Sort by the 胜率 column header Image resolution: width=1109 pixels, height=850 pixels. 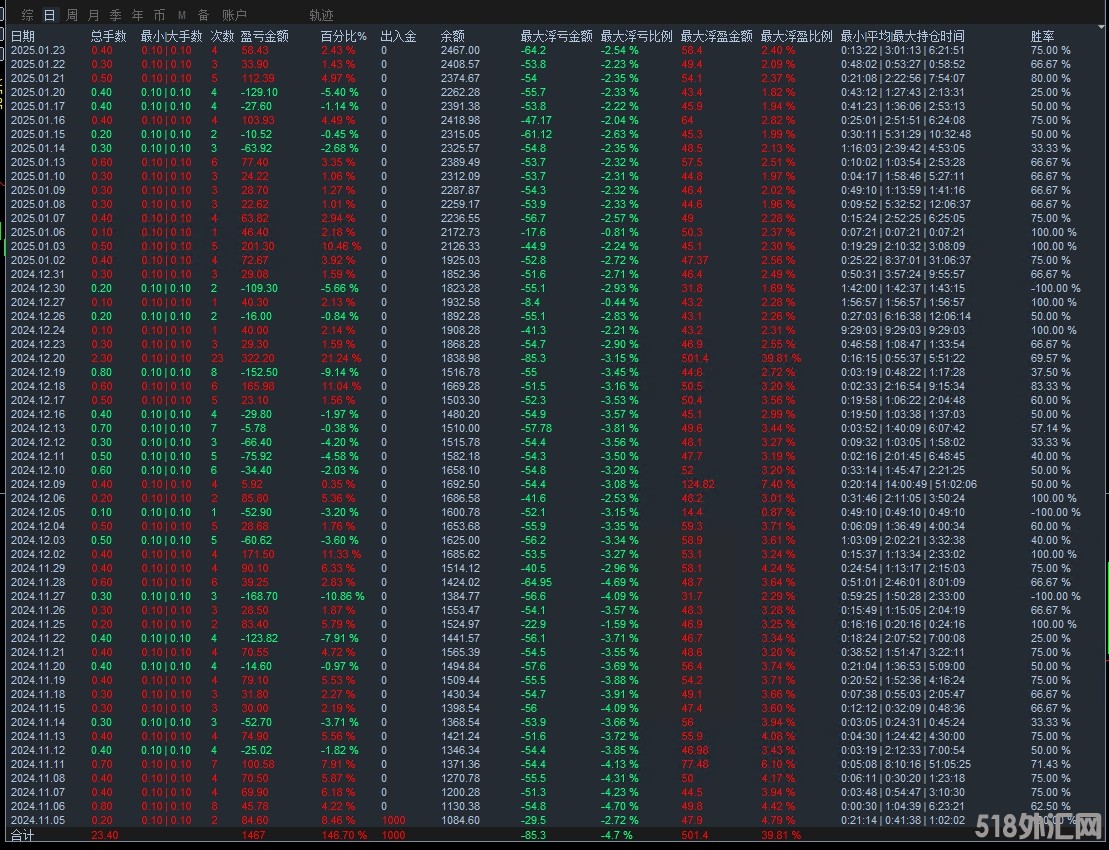[1043, 36]
